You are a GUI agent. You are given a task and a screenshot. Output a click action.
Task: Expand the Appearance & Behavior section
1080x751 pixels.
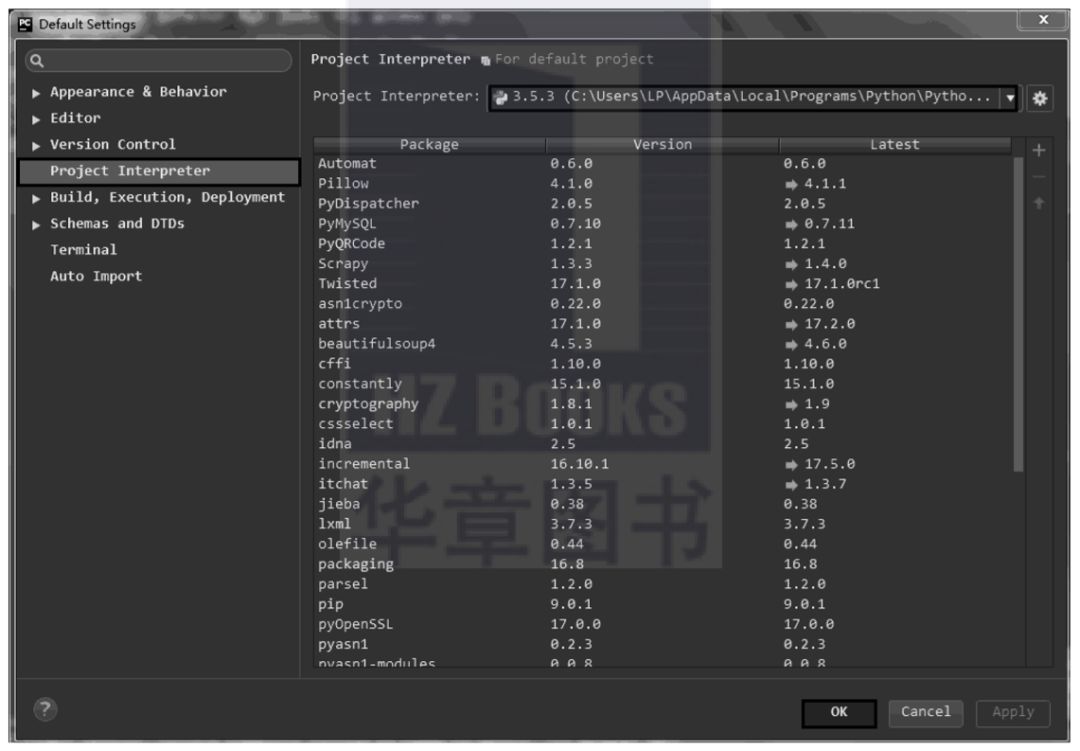(36, 93)
